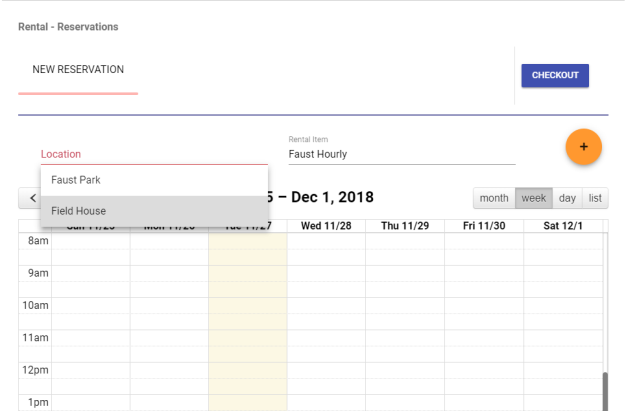The height and width of the screenshot is (411, 626).
Task: Select 11am slot on Friday 11/30
Action: (x=483, y=338)
